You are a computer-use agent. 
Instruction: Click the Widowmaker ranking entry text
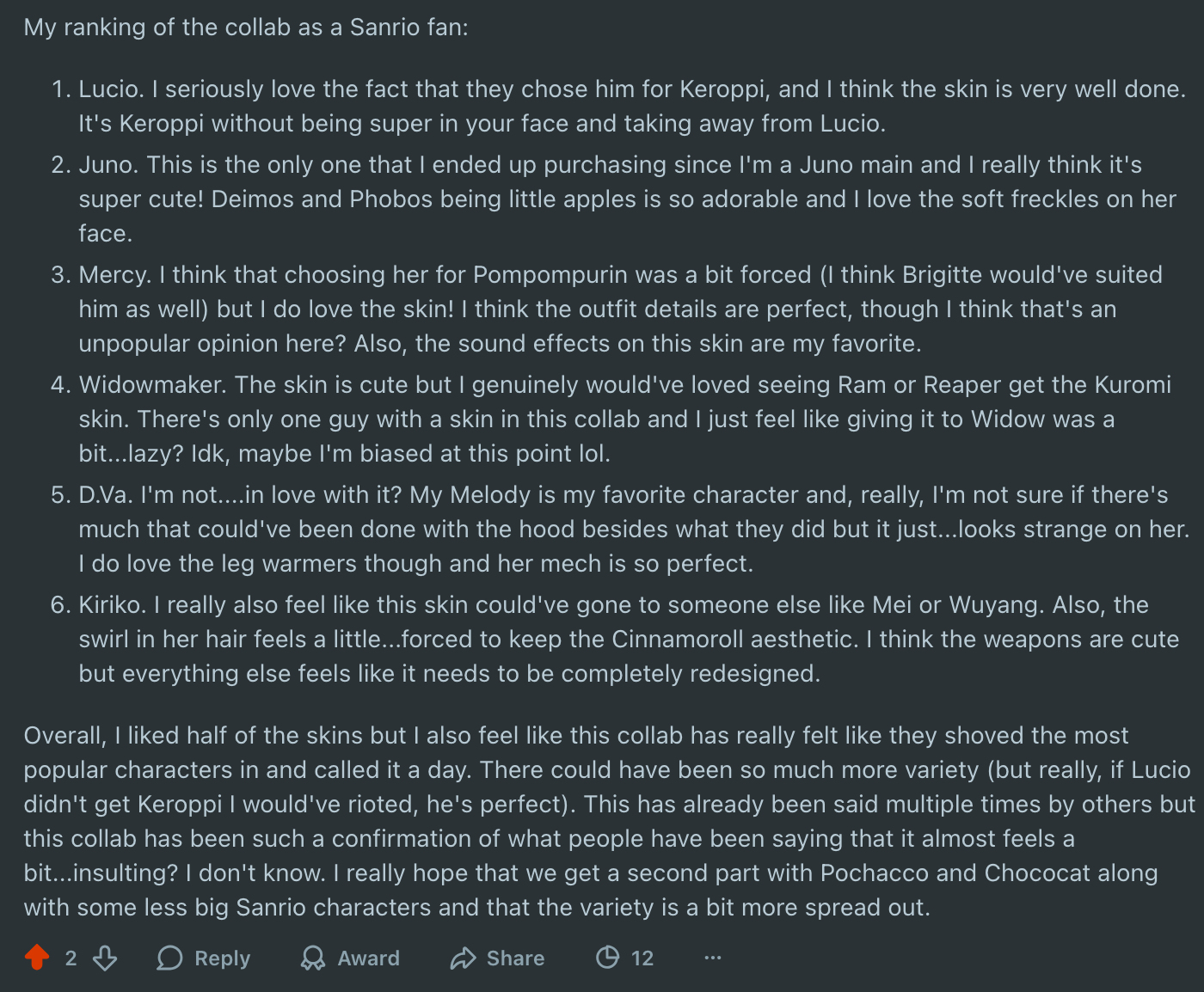[x=624, y=419]
